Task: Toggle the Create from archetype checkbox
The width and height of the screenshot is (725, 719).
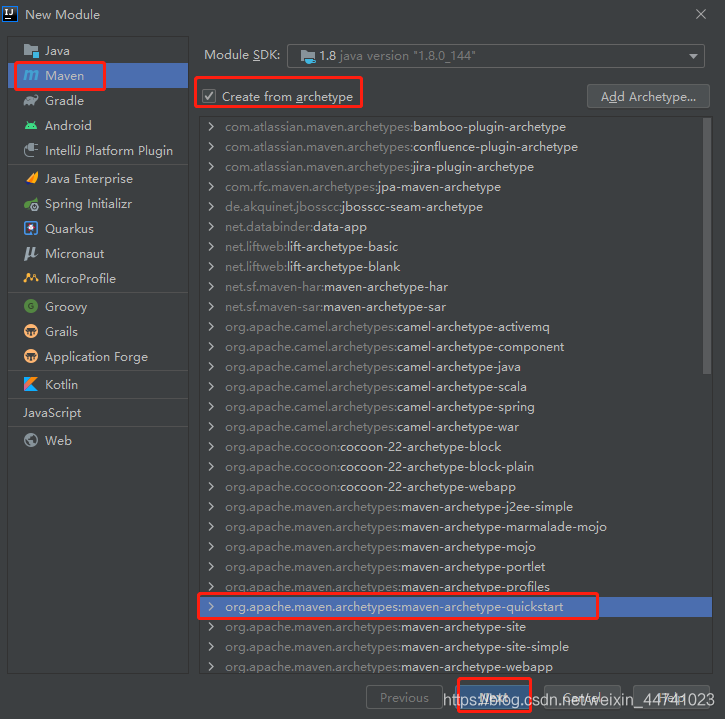Action: 209,96
